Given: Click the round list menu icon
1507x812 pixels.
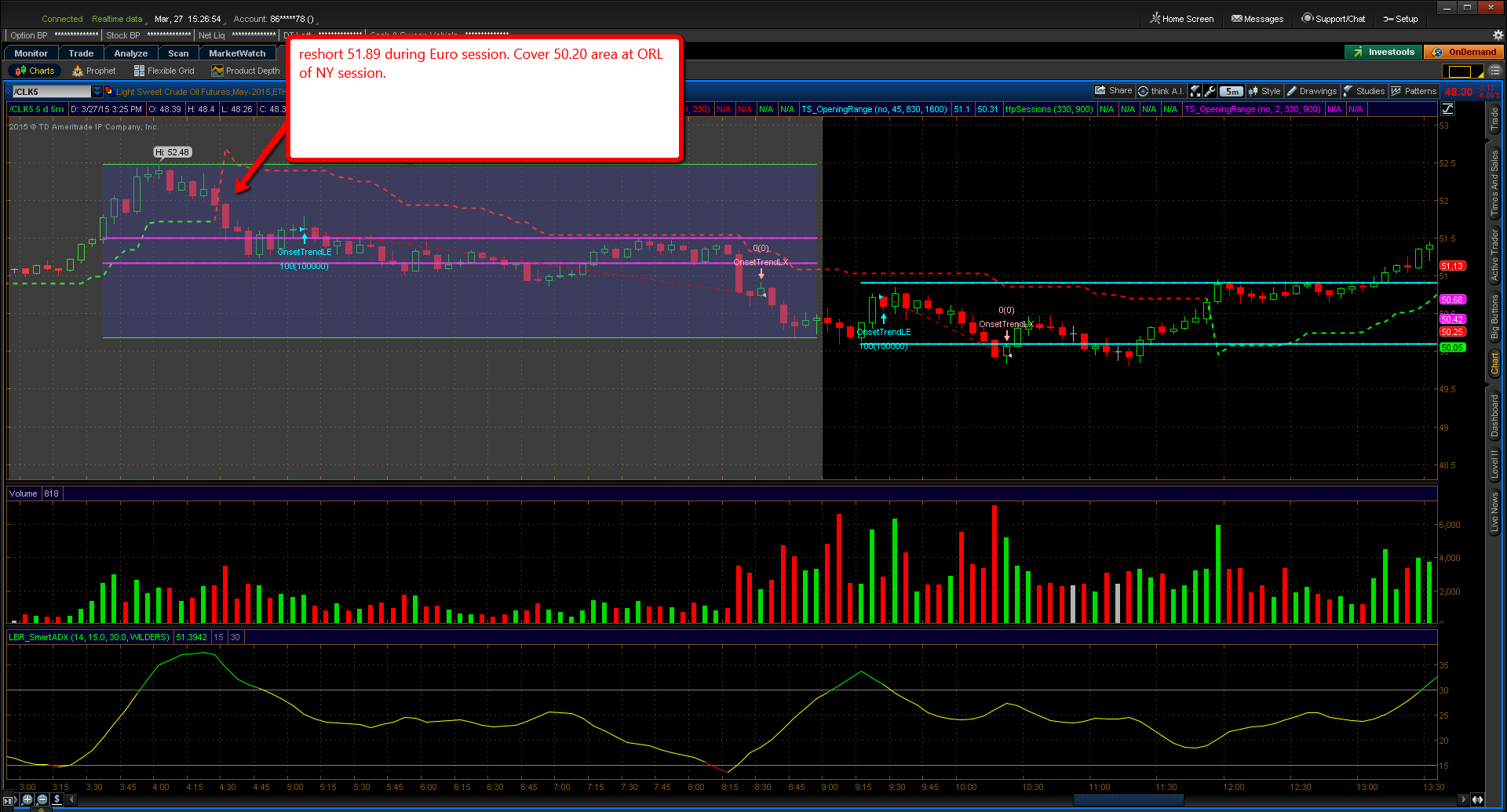Looking at the screenshot, I should (1495, 71).
